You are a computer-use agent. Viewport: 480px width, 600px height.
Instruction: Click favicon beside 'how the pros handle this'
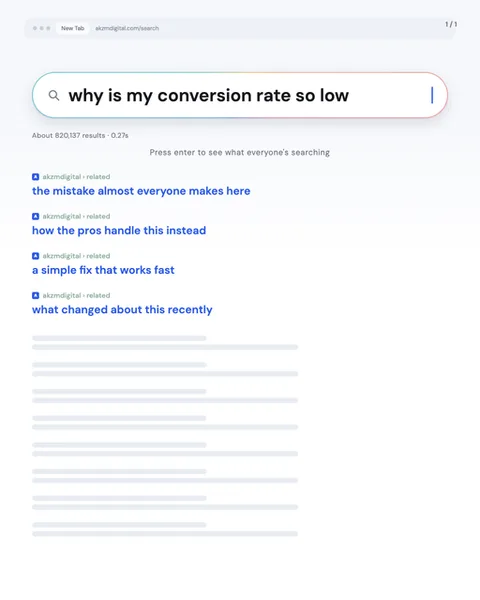click(x=36, y=216)
